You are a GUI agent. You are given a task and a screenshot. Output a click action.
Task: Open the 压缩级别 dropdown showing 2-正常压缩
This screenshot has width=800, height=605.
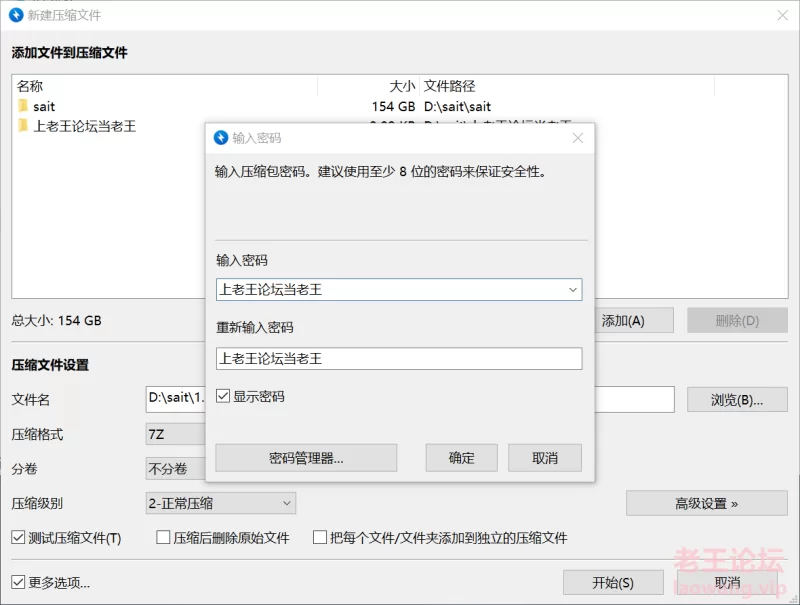(220, 503)
